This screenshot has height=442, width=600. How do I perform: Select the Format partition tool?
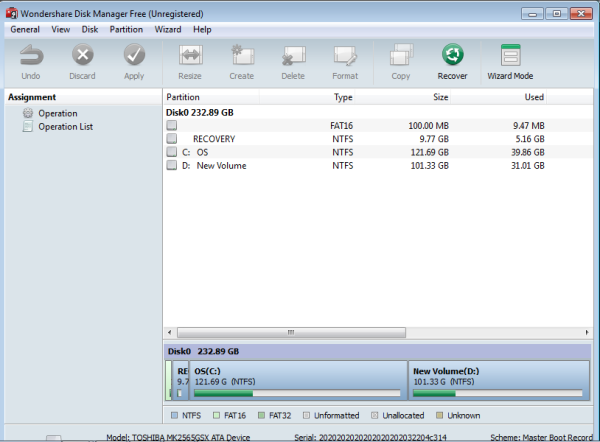coord(345,58)
